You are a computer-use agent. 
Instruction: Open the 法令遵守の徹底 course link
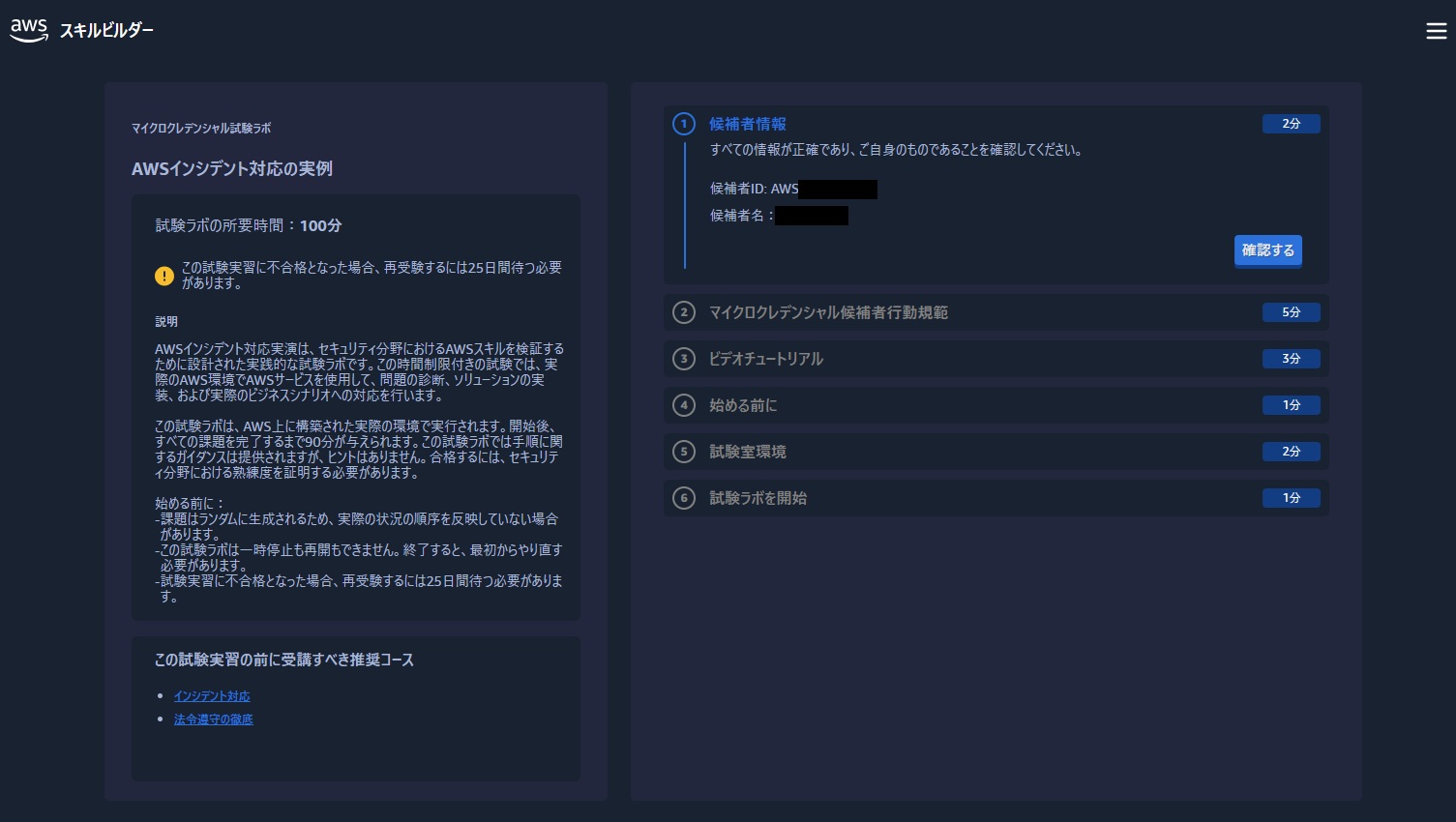click(213, 719)
